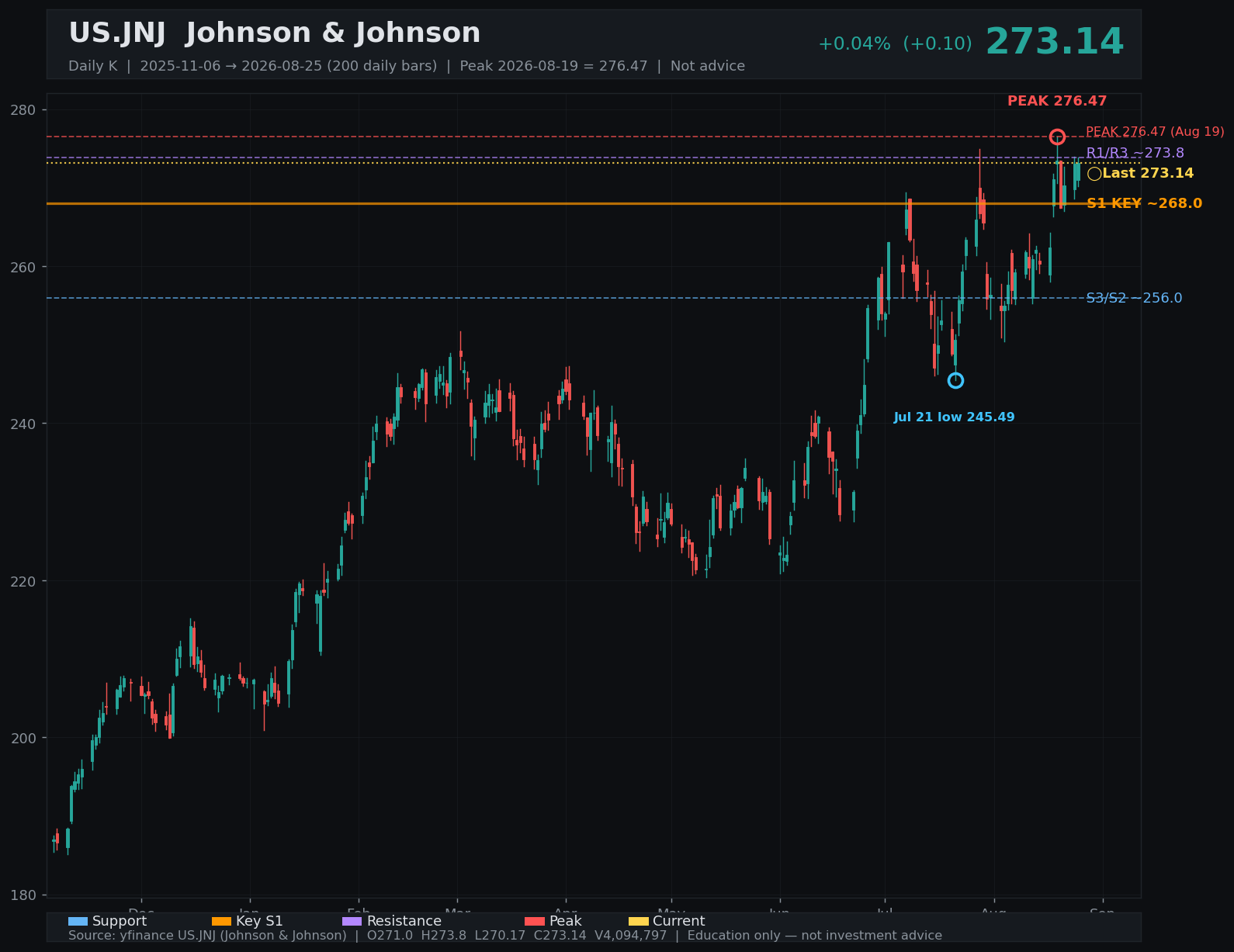
Task: Click the 'S1 KEY ~268.0' label
Action: (x=1144, y=203)
